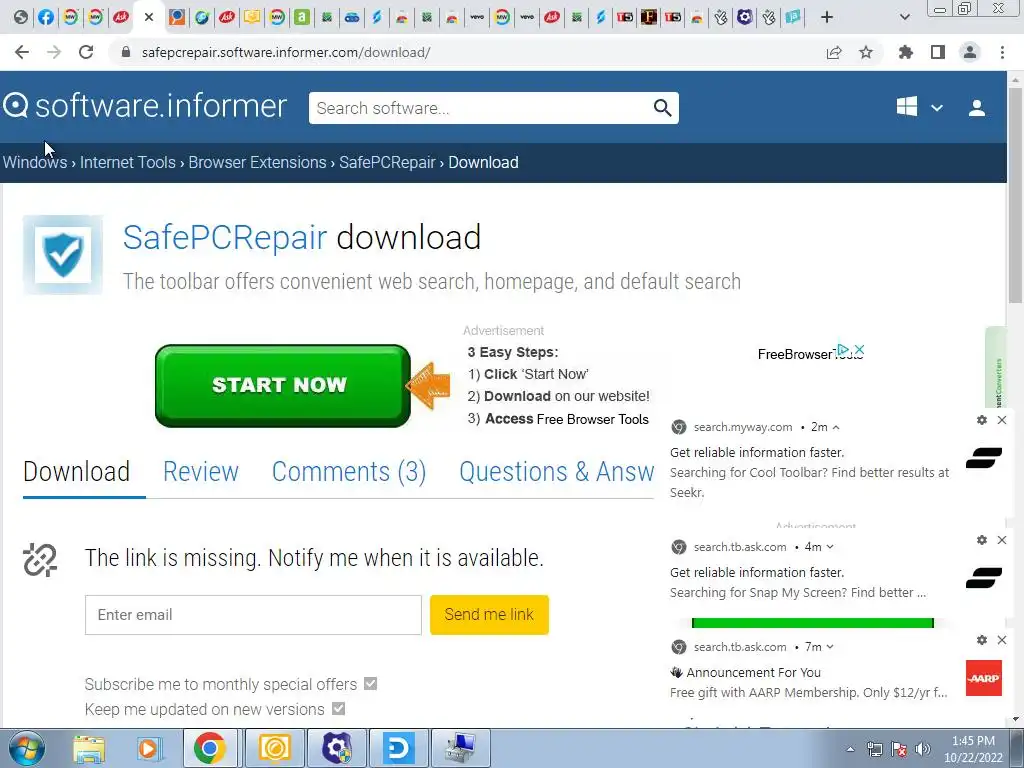
Task: Open the Chrome profile avatar
Action: (970, 52)
